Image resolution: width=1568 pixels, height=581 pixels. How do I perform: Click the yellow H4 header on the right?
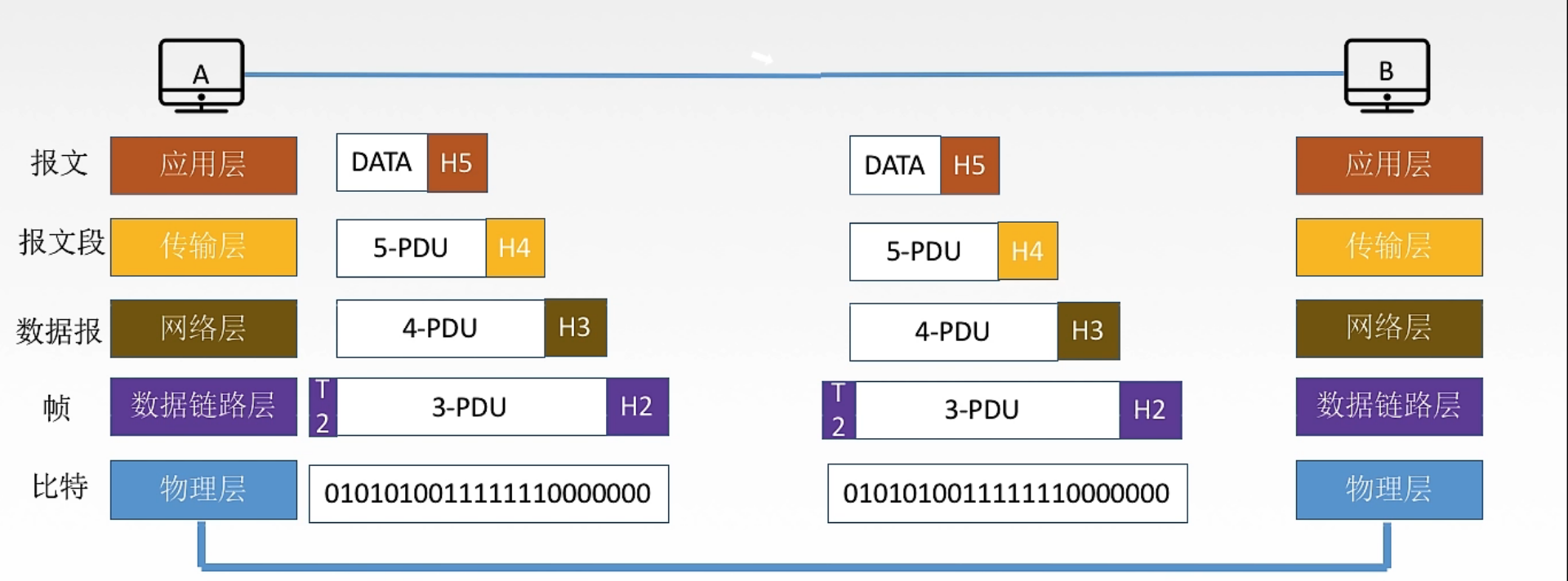(x=1027, y=251)
